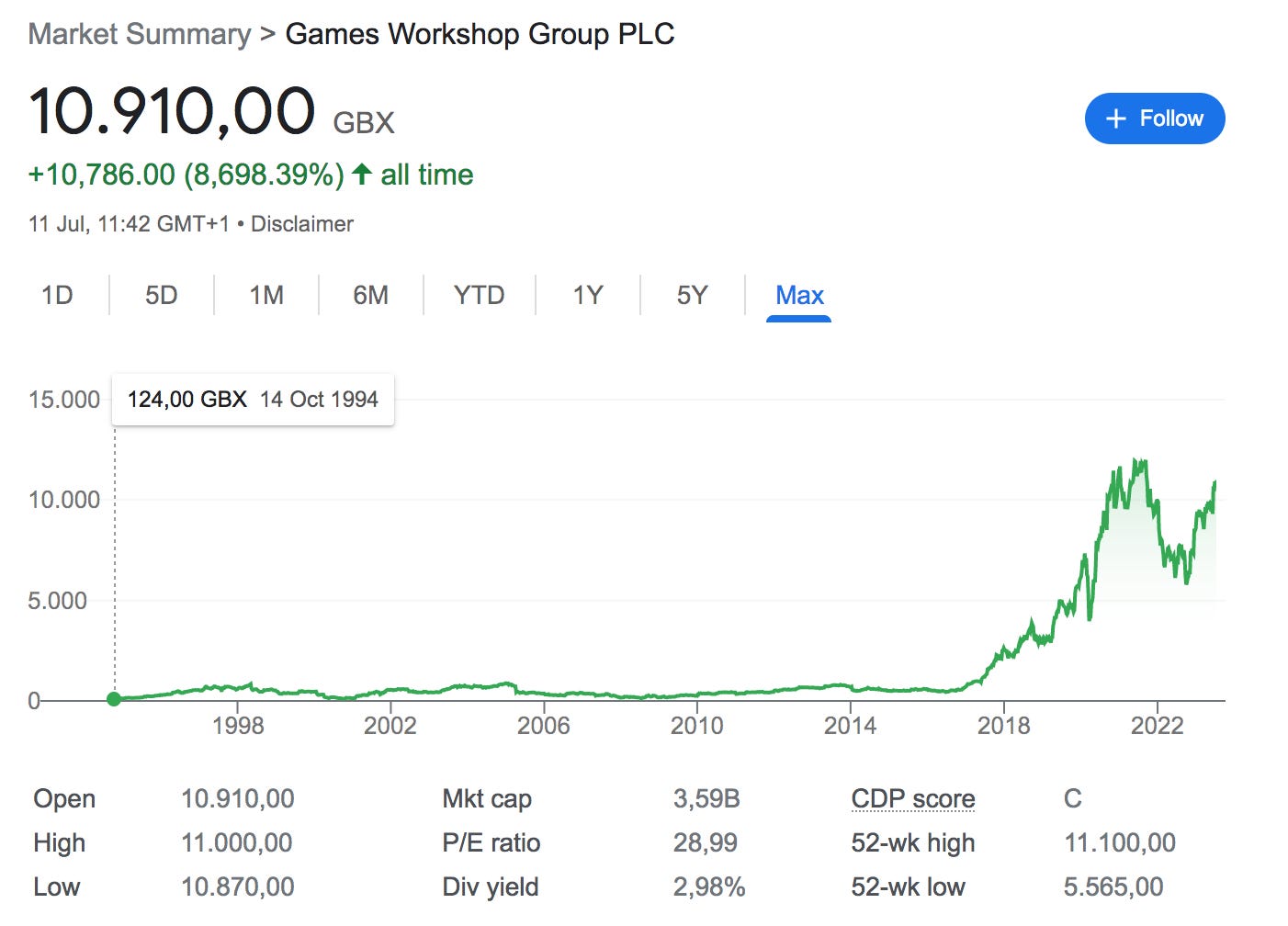1288x926 pixels.
Task: Click the Games Workshop Group PLC title
Action: coord(479,34)
